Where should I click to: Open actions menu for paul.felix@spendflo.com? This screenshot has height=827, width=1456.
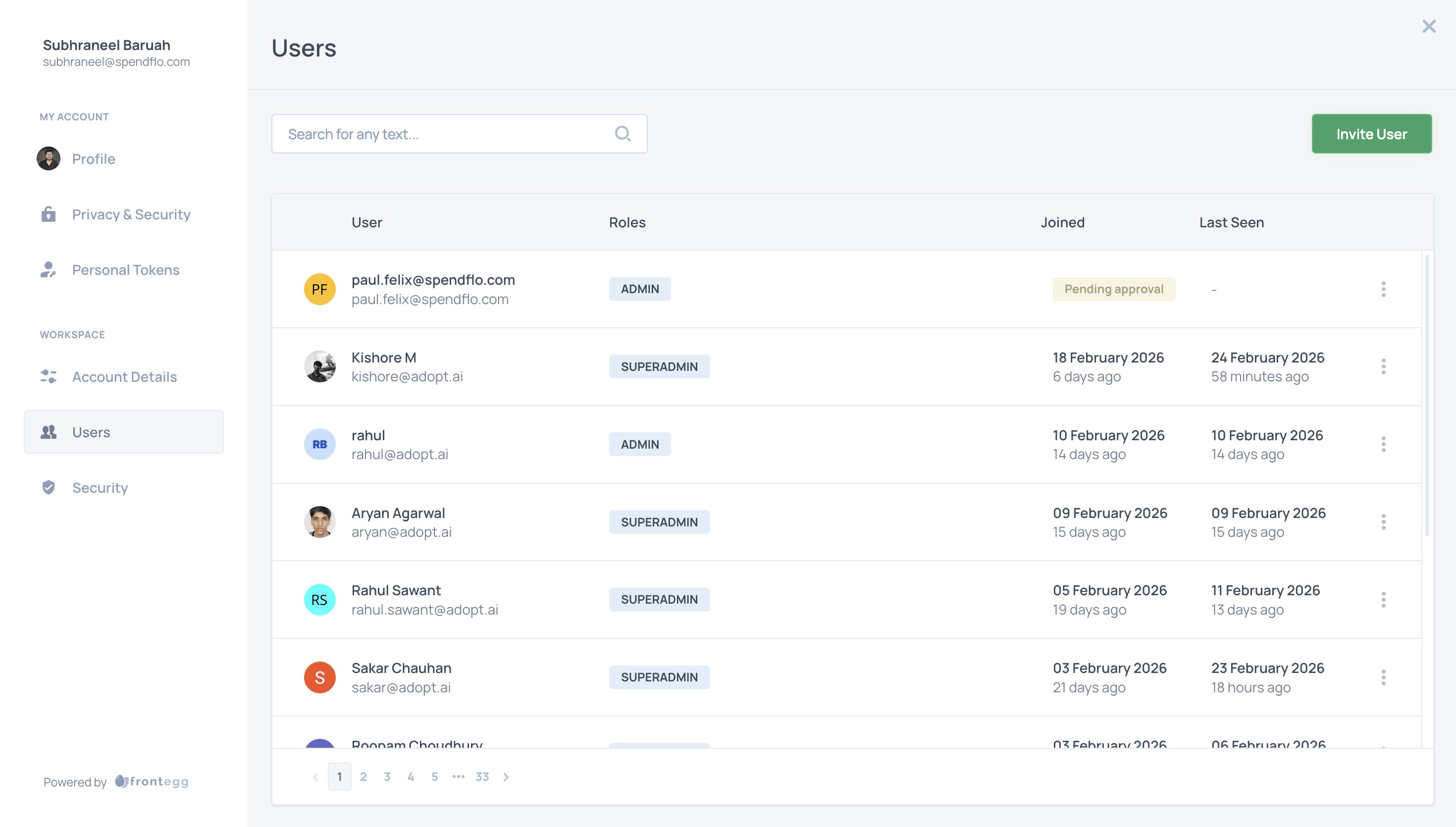(1384, 289)
